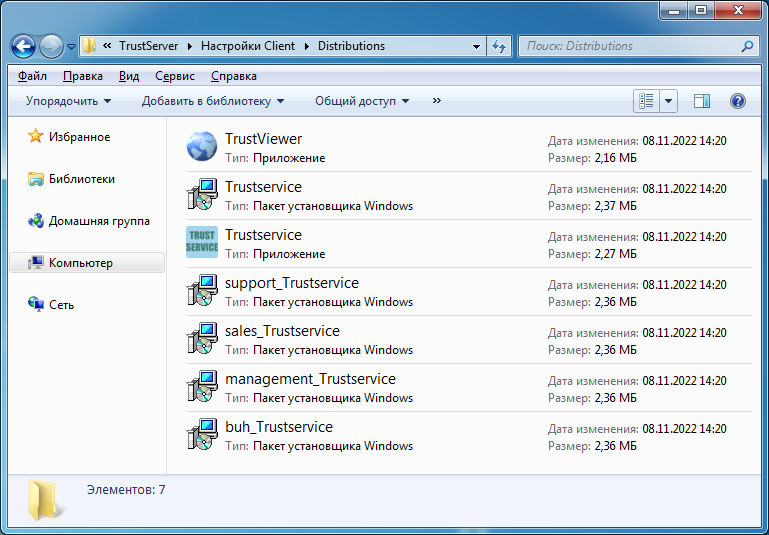Click the Избранное star icon
Image resolution: width=769 pixels, height=535 pixels.
[x=35, y=136]
